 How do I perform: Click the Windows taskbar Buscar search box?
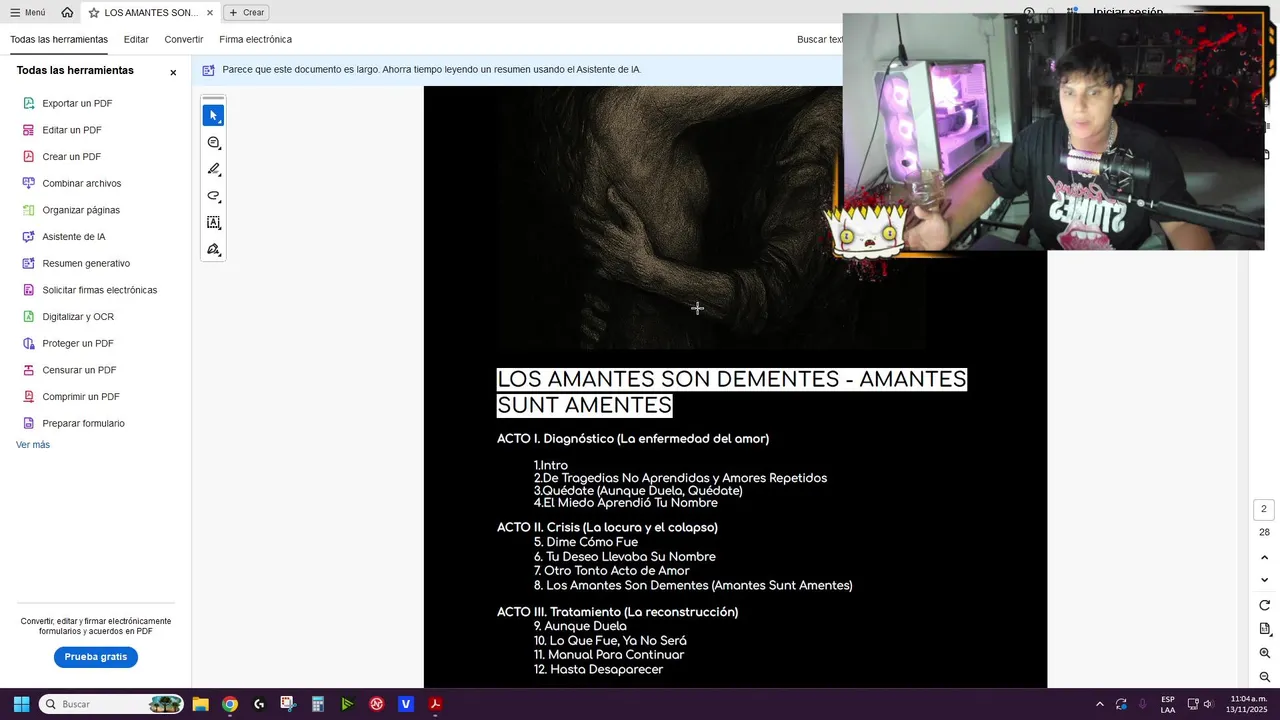(x=112, y=704)
